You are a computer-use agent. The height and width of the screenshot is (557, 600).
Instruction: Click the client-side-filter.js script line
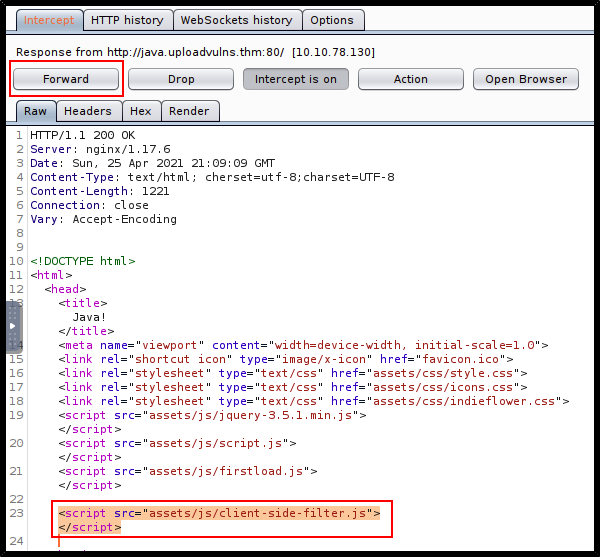click(219, 513)
